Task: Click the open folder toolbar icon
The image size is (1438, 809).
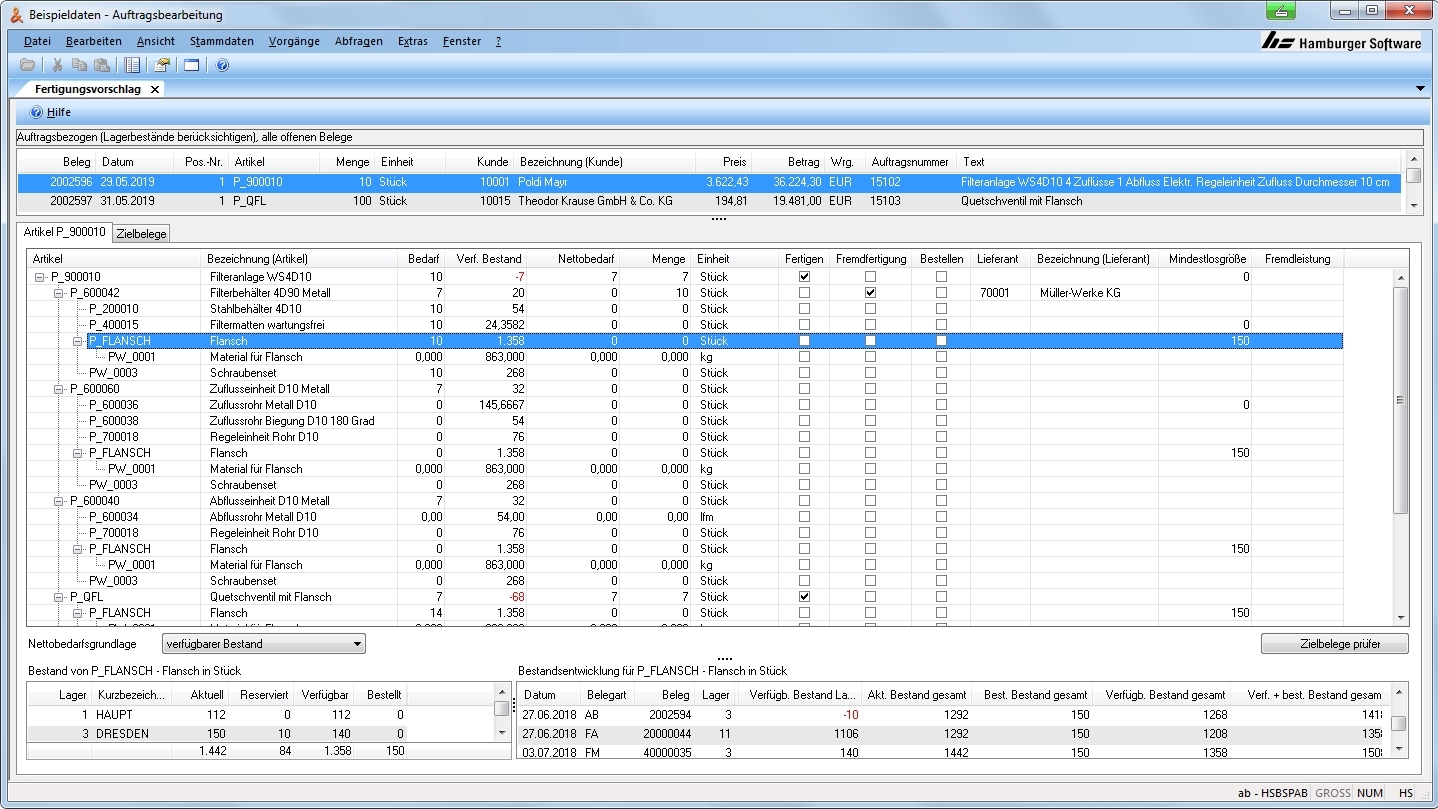Action: click(27, 65)
